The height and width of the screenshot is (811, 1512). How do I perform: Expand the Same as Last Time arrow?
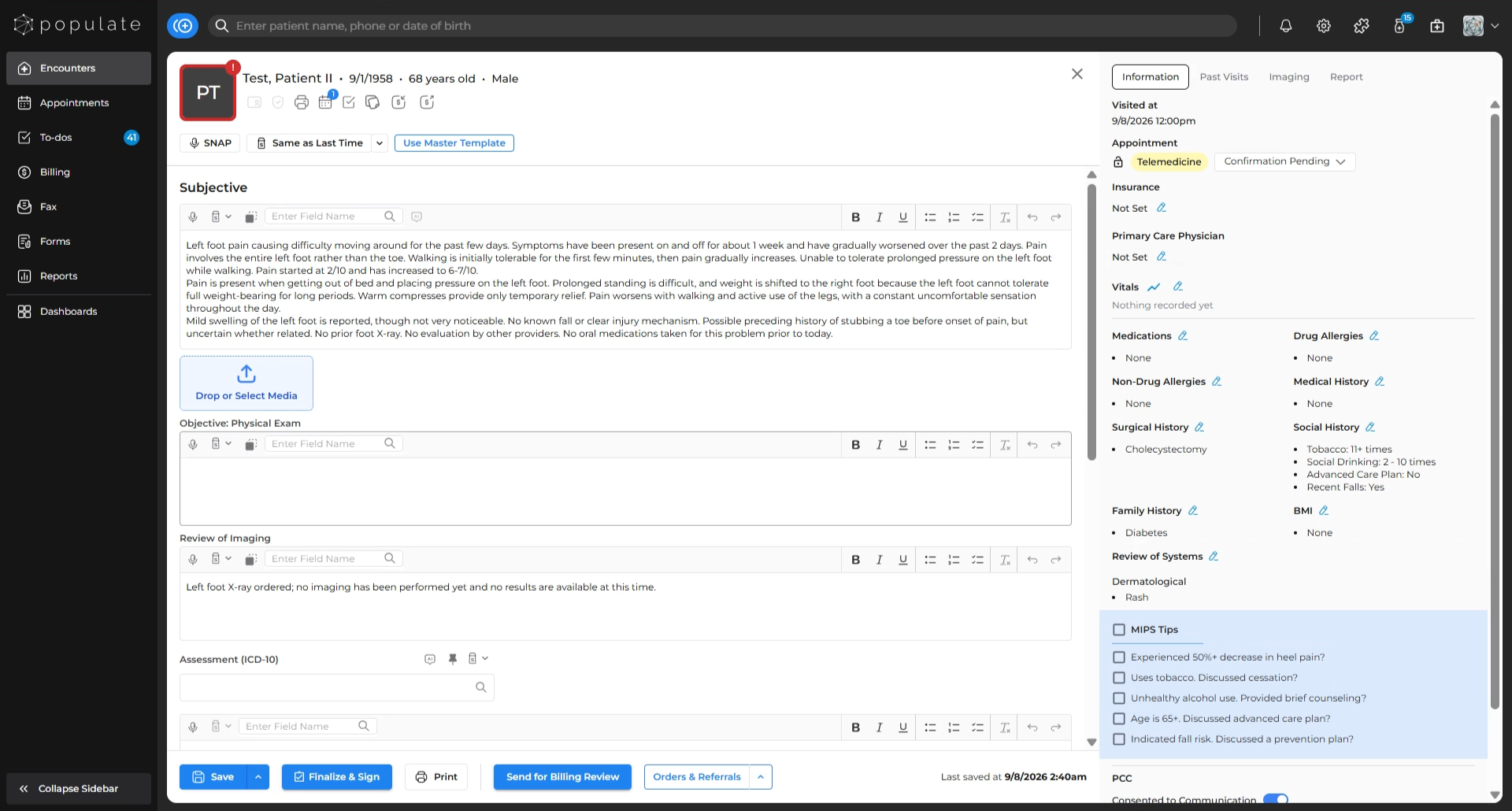point(380,143)
